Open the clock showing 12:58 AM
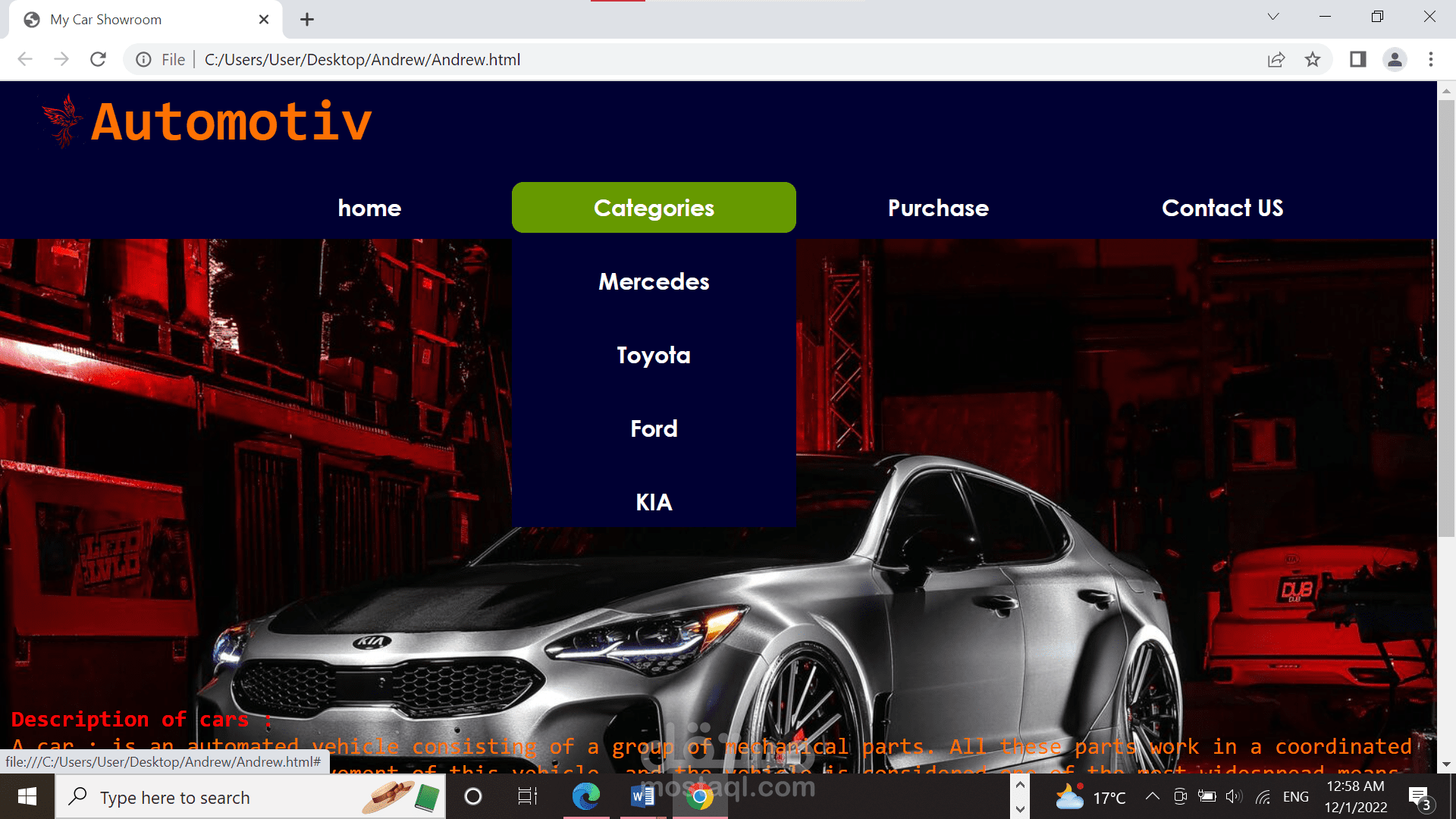The image size is (1456, 819). (1356, 797)
